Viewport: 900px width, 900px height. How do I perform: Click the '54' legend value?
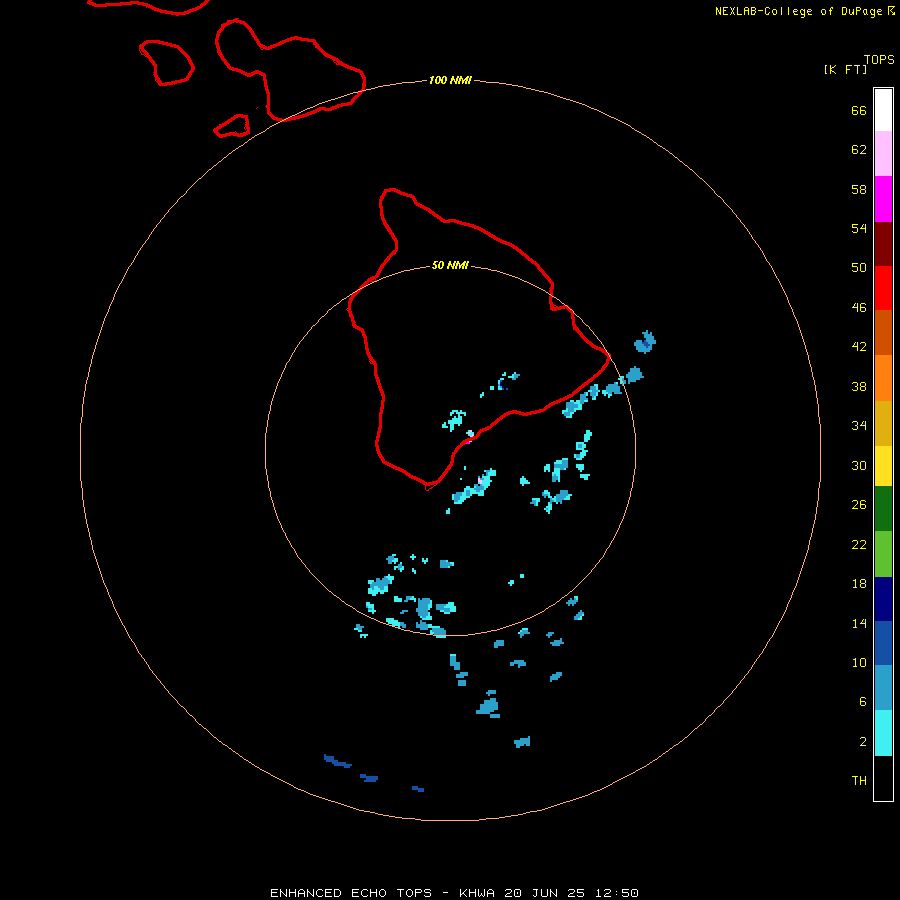[x=859, y=228]
